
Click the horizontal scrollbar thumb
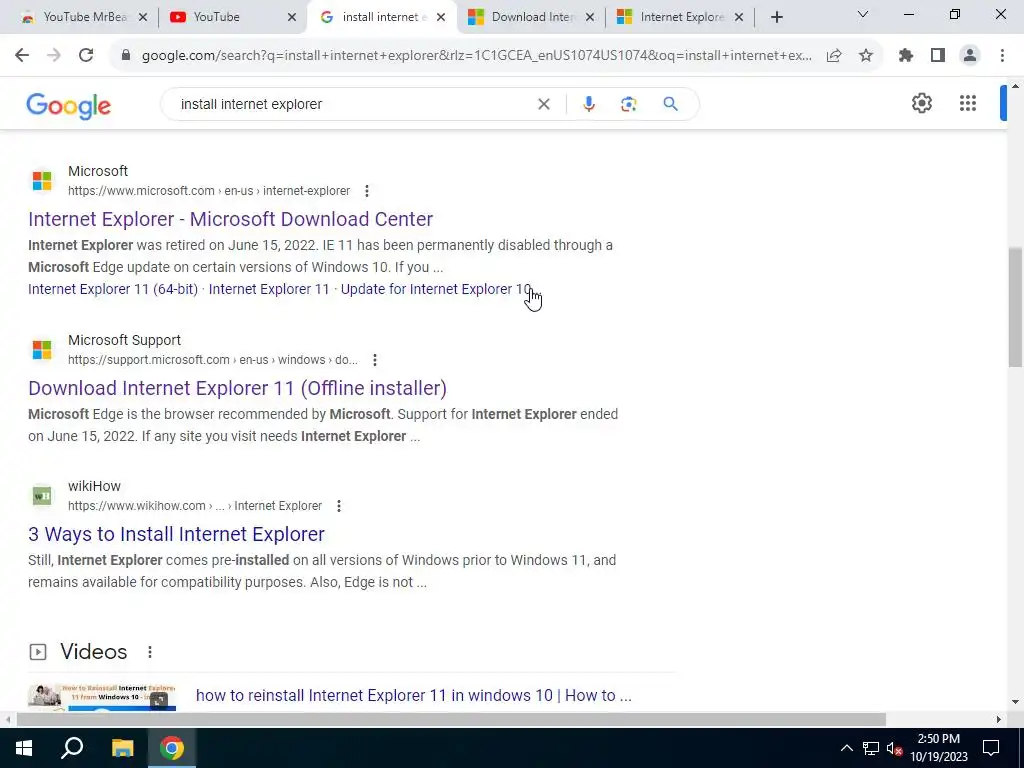point(451,719)
